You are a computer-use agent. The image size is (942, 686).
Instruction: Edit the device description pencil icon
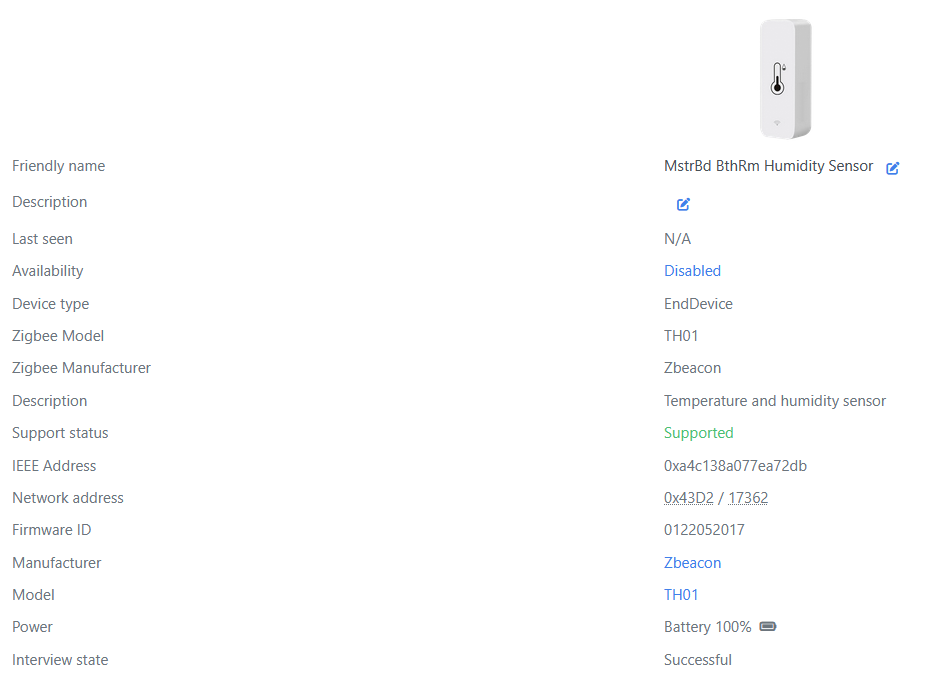click(x=683, y=204)
